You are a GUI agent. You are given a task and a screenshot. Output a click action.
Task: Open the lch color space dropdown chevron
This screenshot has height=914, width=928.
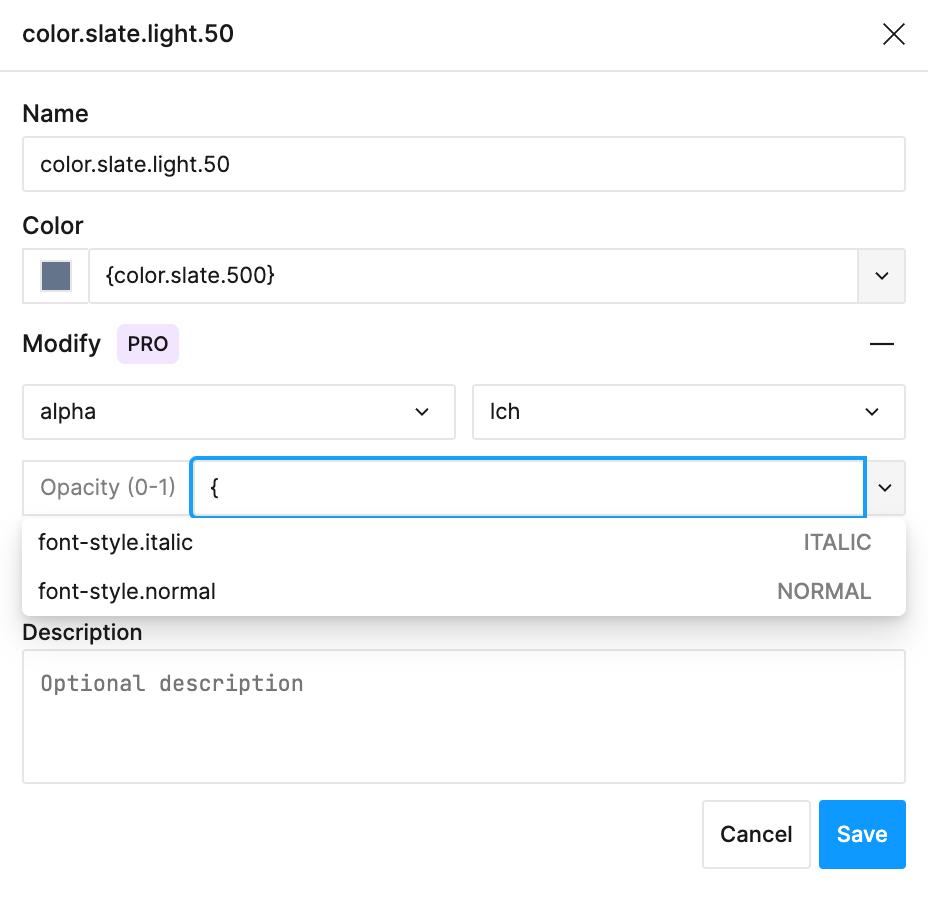pos(871,411)
